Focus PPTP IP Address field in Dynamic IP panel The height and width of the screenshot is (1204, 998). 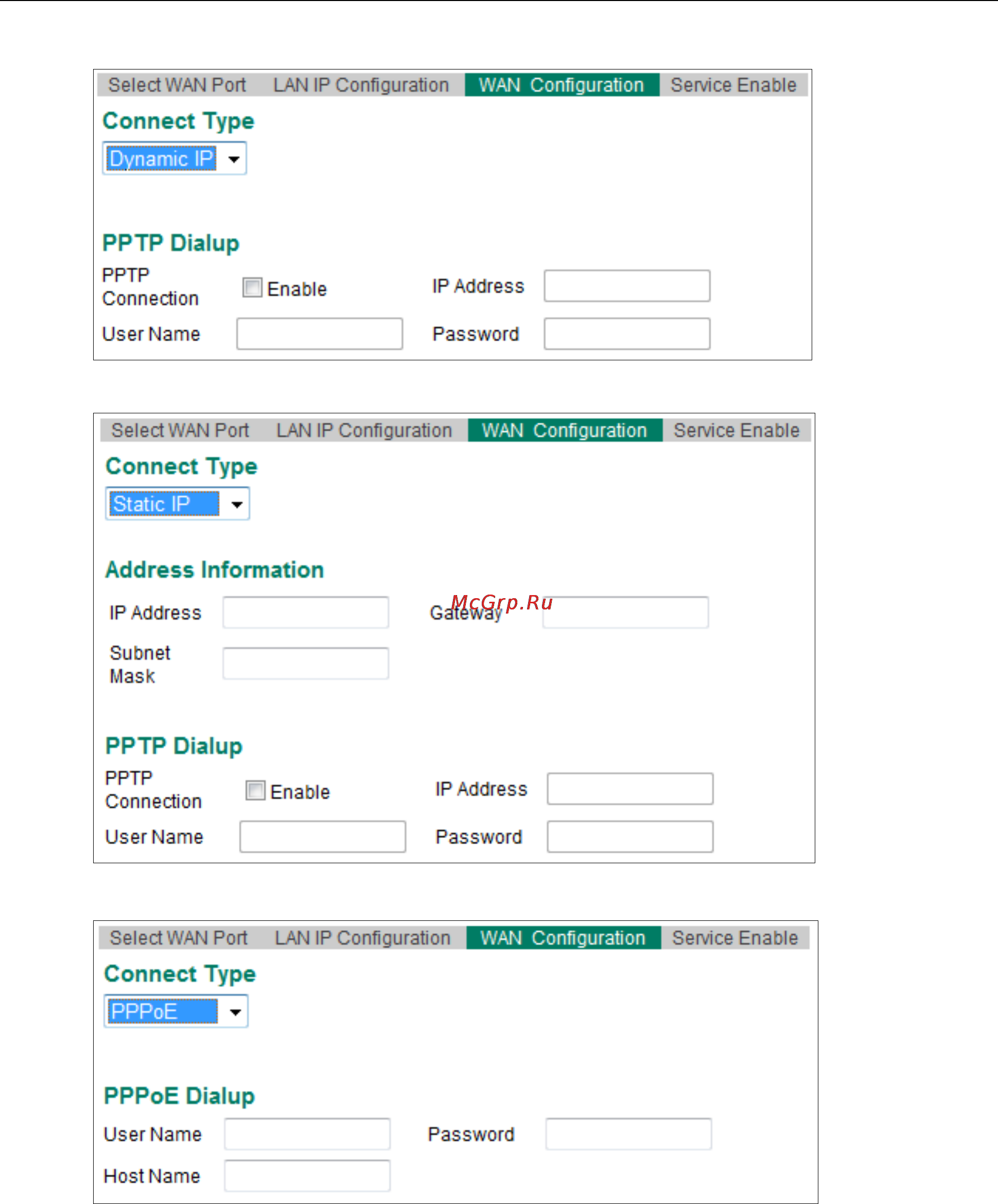627,286
